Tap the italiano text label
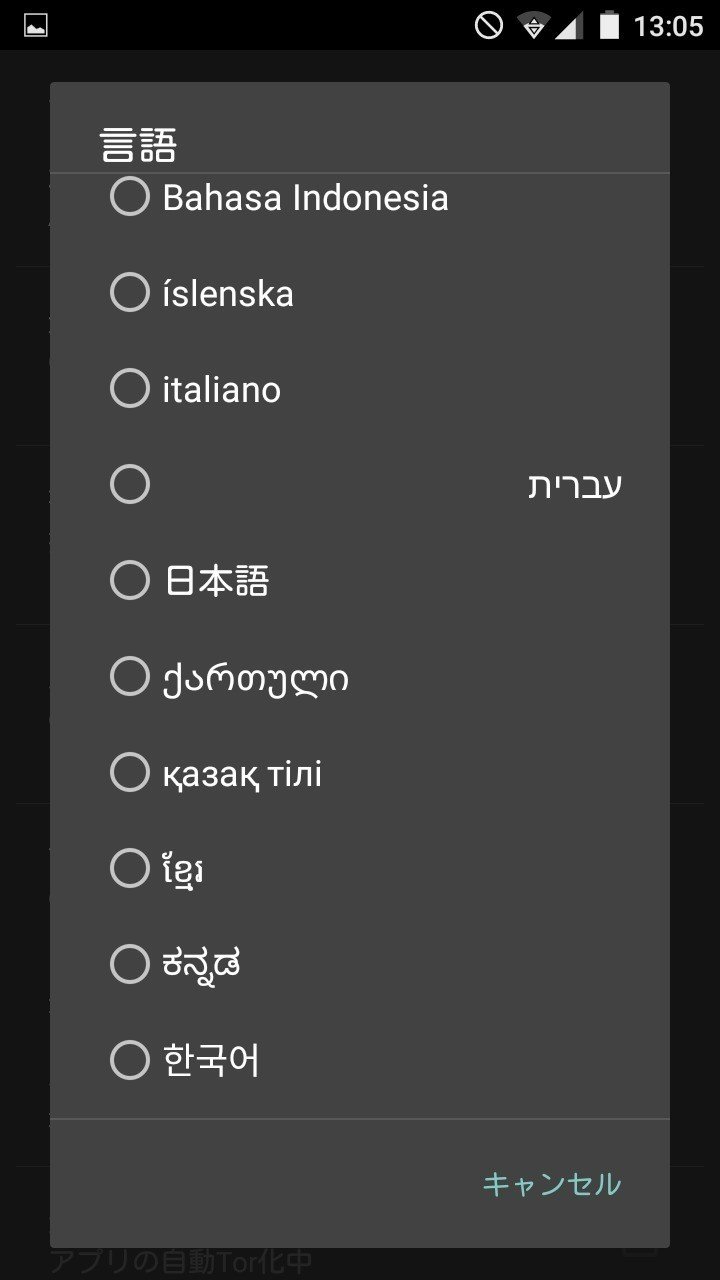720x1280 pixels. (x=221, y=389)
